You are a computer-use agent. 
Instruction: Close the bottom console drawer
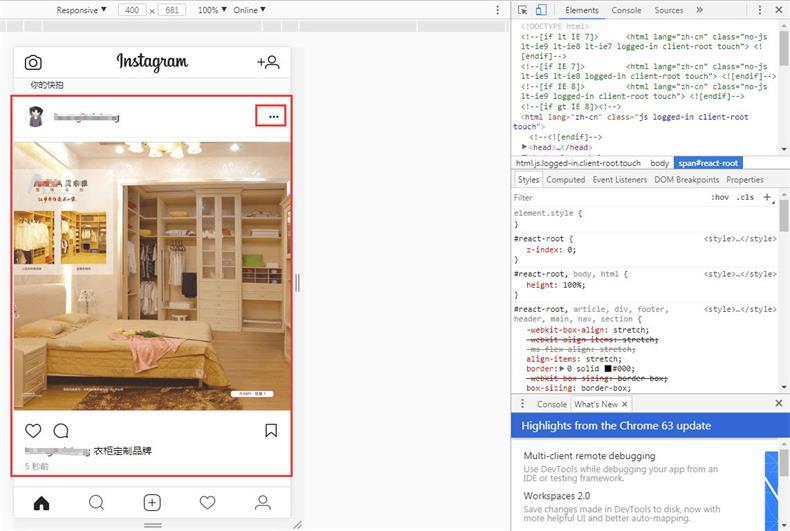[x=779, y=403]
